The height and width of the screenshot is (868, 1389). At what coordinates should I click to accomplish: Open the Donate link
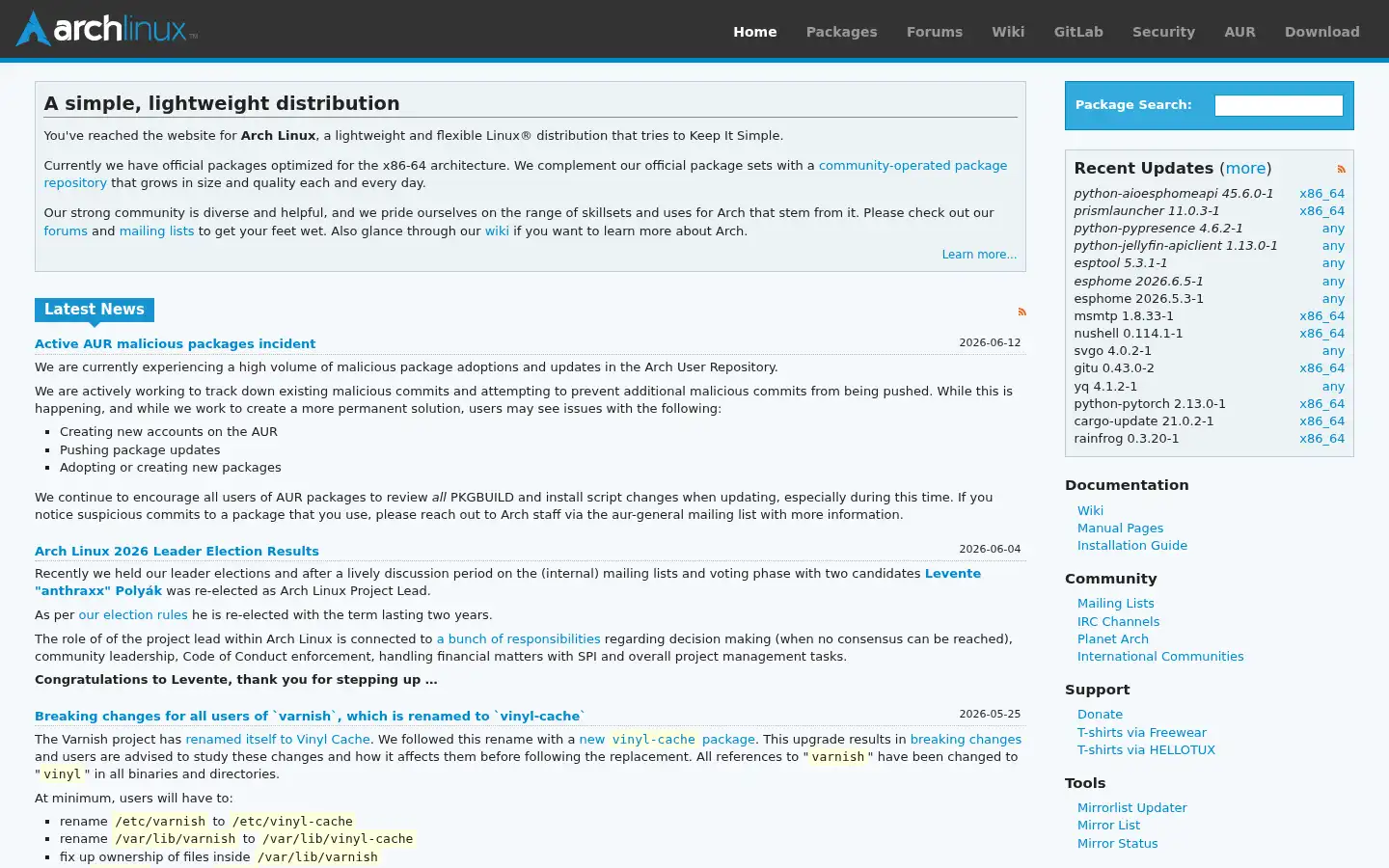tap(1100, 715)
